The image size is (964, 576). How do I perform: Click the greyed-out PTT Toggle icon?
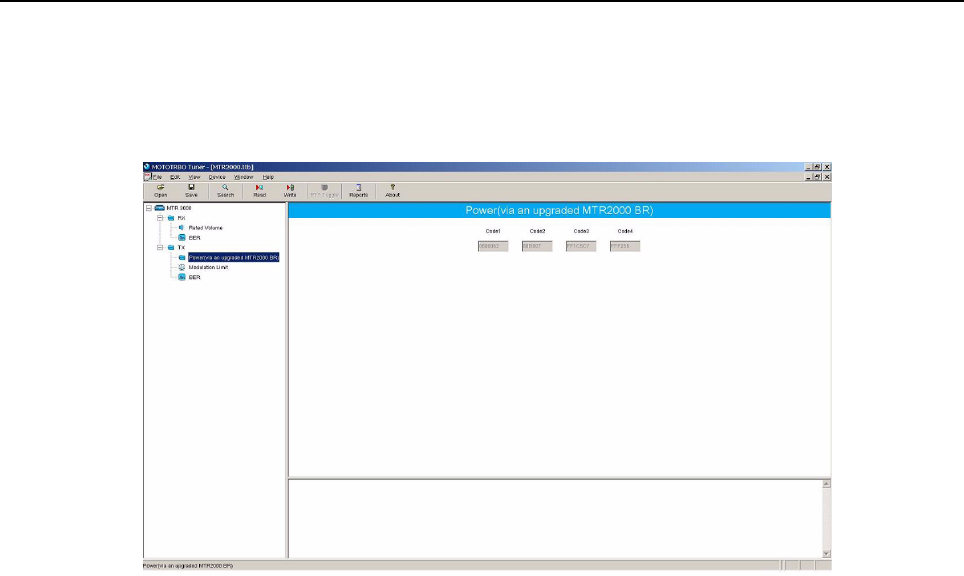click(x=325, y=187)
